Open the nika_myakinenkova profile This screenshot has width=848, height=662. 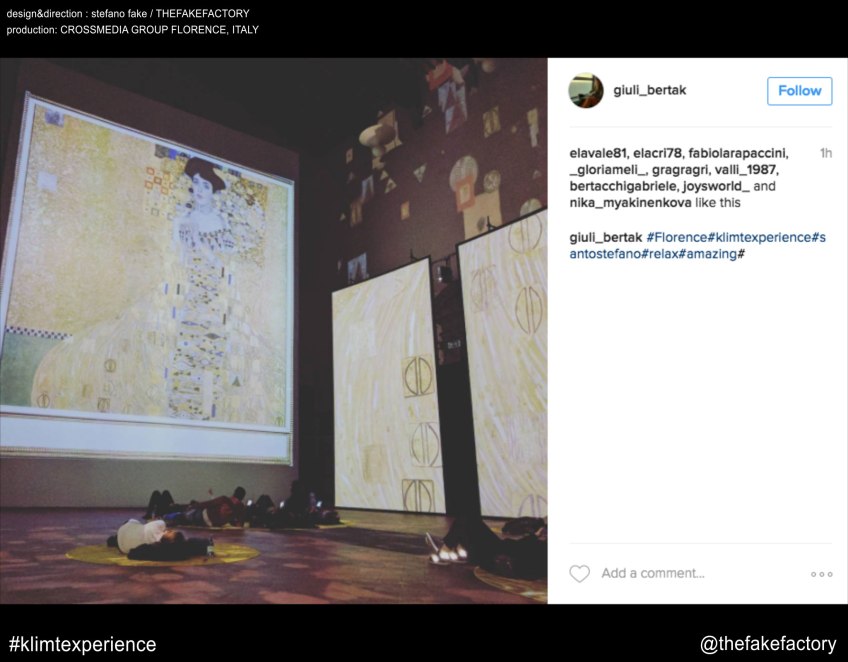629,203
